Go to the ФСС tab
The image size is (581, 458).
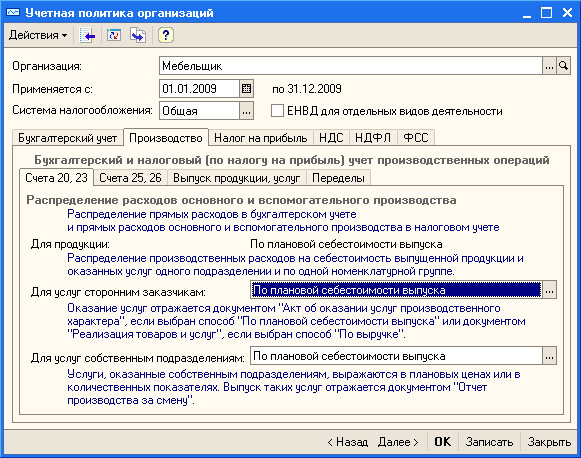click(416, 138)
